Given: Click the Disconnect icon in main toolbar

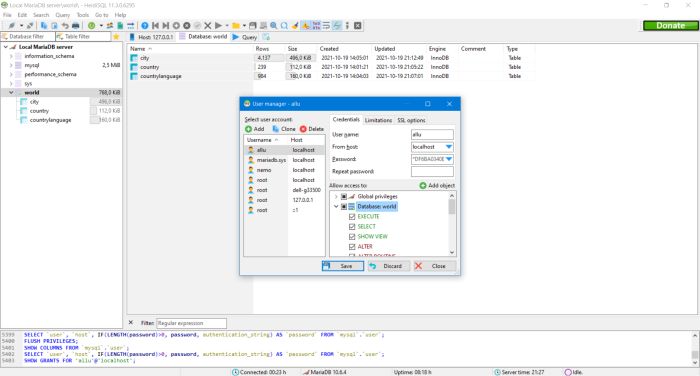Looking at the screenshot, I should 29,25.
